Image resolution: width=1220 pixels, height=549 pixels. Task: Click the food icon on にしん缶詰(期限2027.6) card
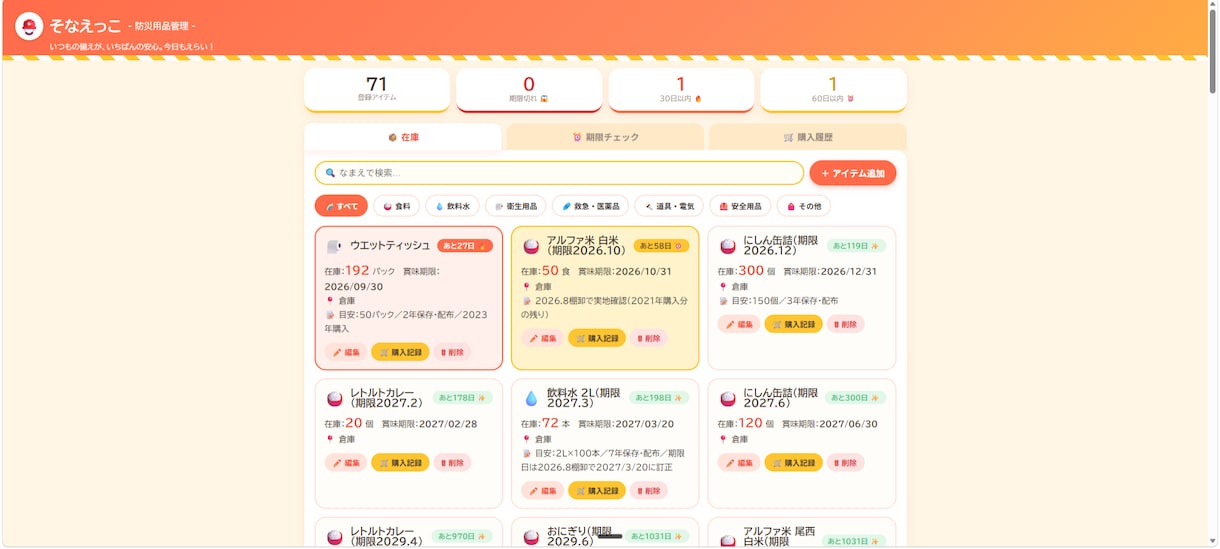728,398
